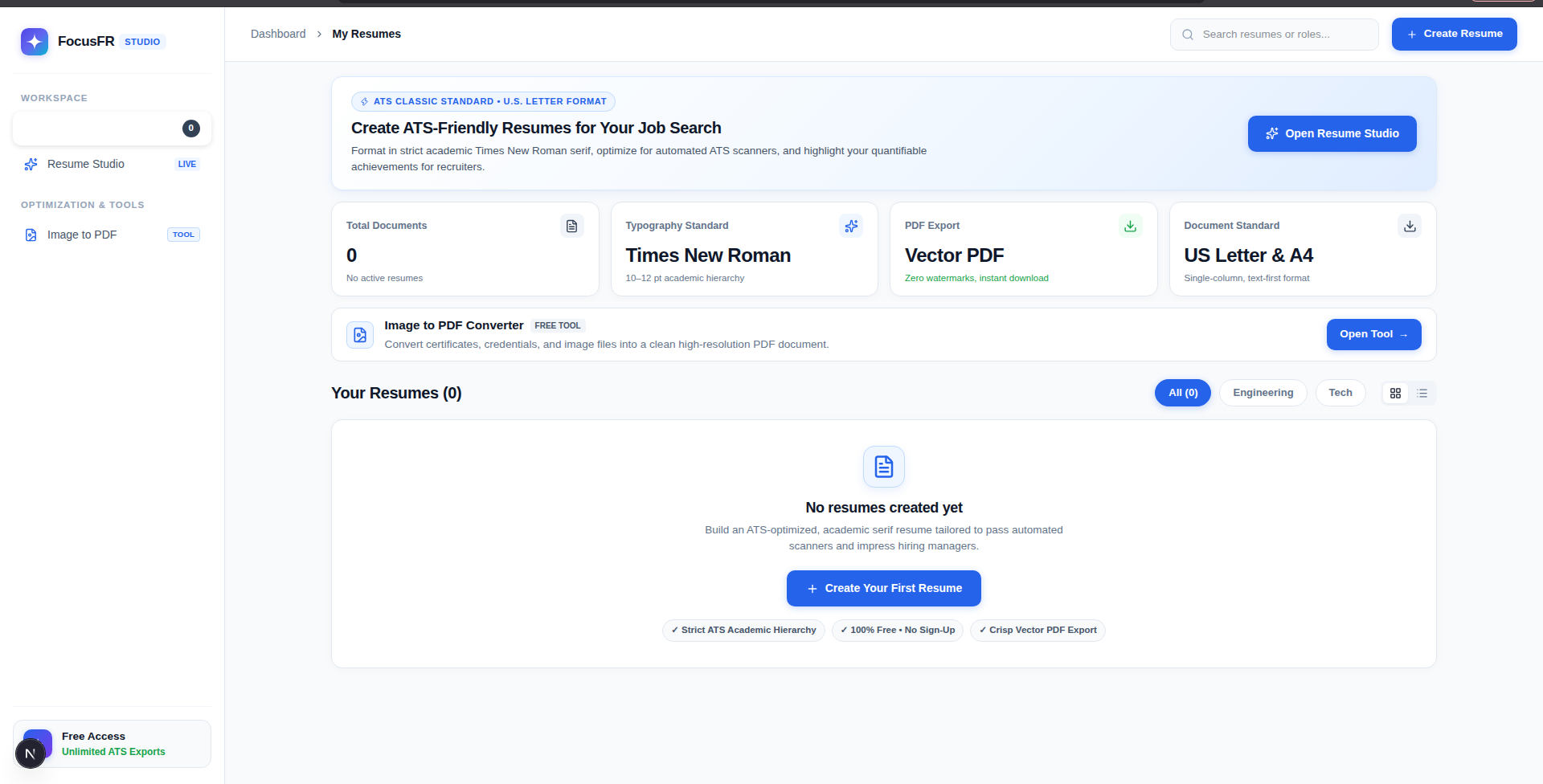Filter resumes by Tech
The width and height of the screenshot is (1543, 784).
(1340, 393)
